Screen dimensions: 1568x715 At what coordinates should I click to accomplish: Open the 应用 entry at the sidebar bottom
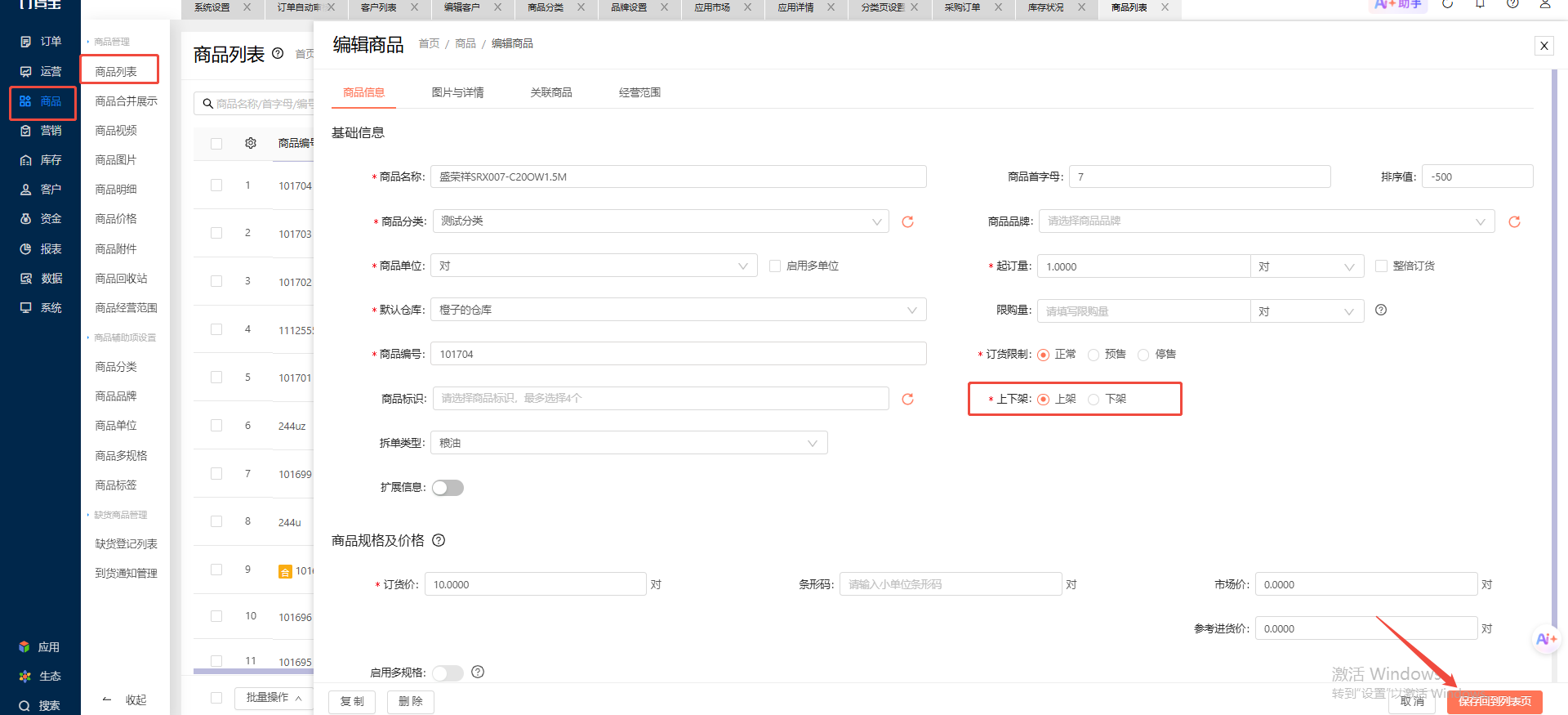(39, 647)
